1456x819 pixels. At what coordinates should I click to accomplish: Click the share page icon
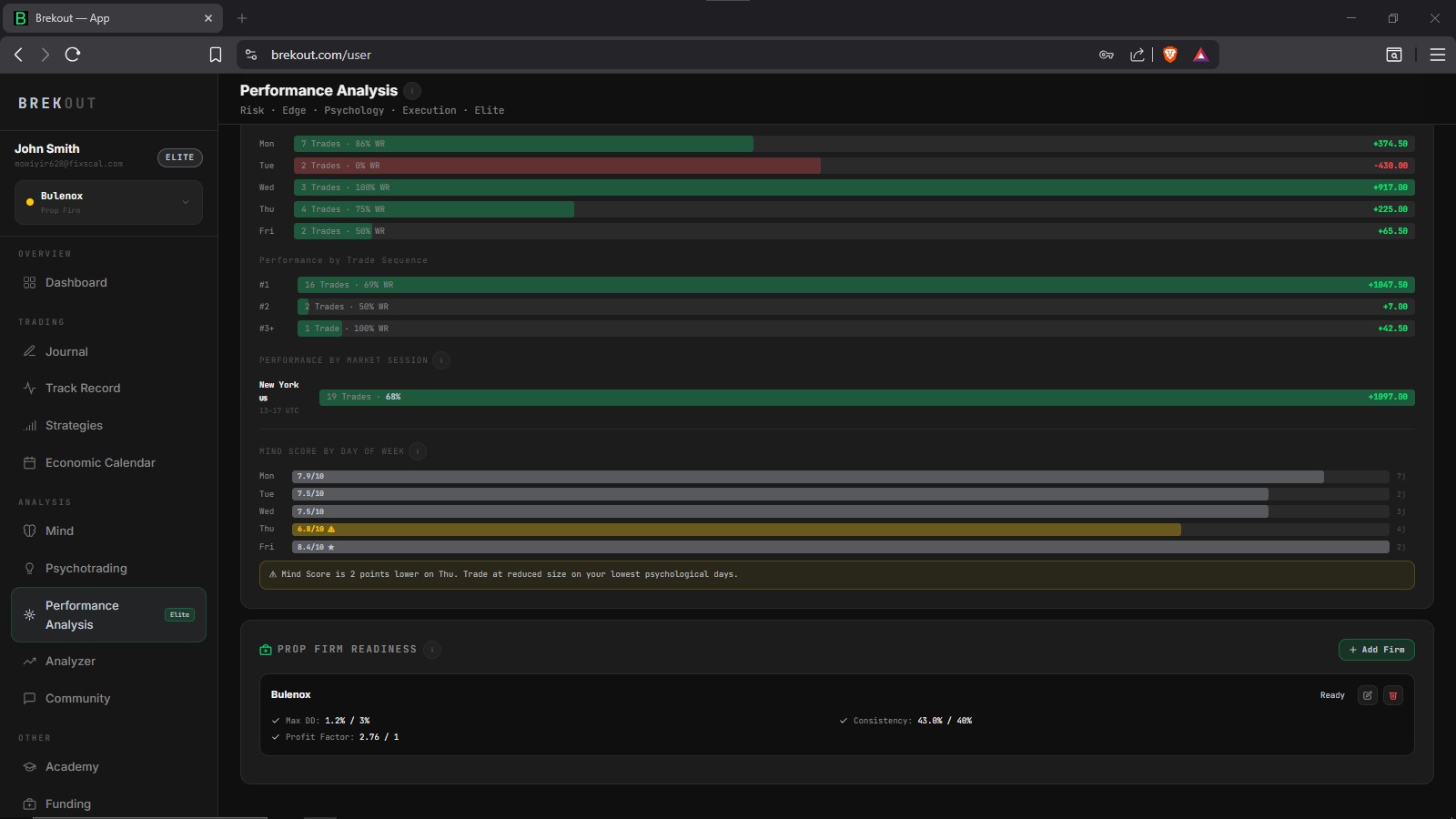click(1137, 55)
